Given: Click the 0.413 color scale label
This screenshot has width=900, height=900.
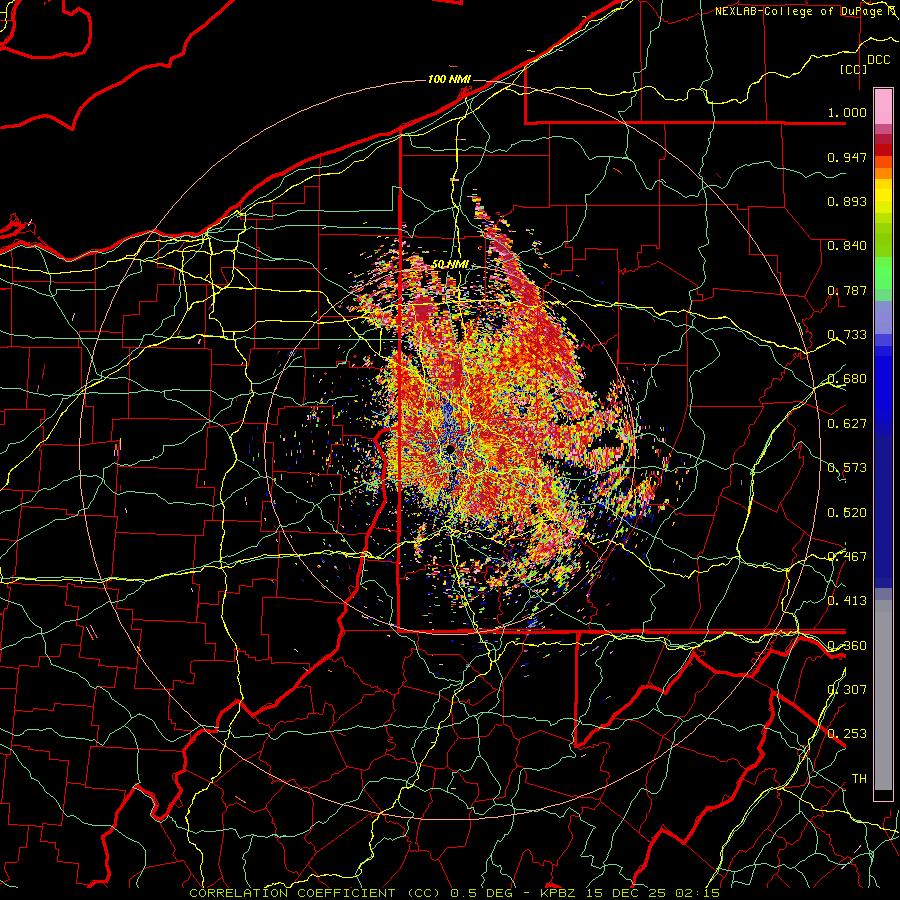Looking at the screenshot, I should click(x=847, y=601).
